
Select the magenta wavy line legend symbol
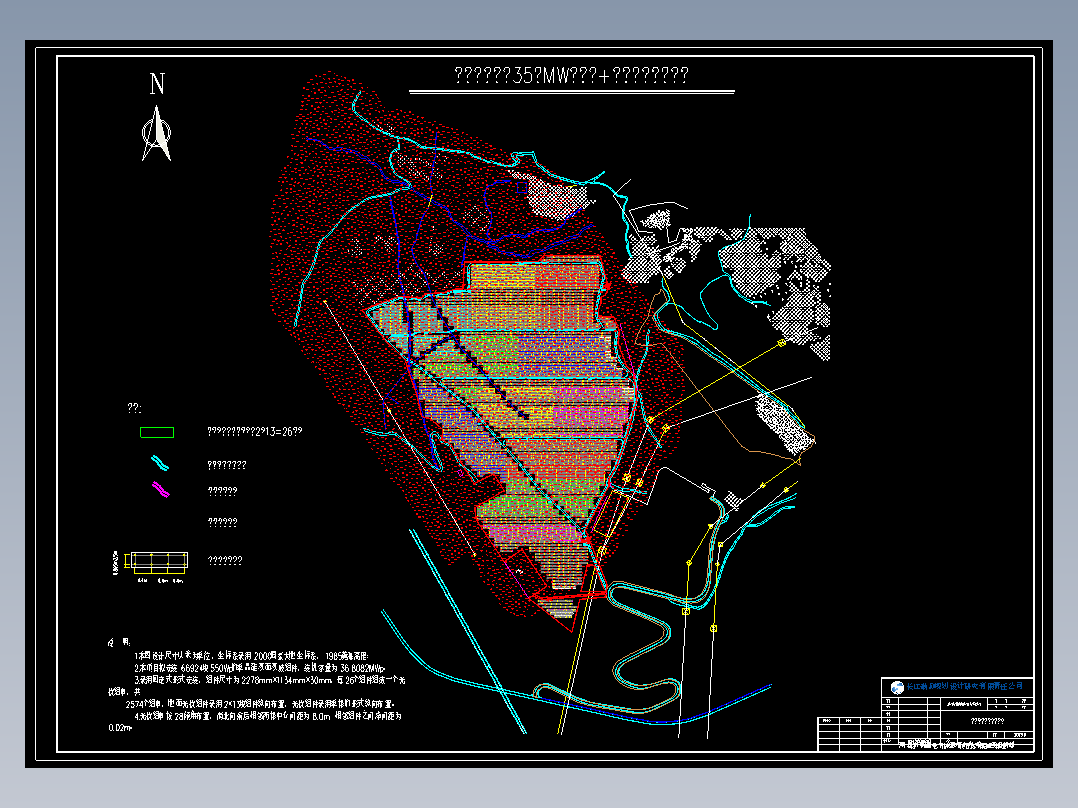pos(160,490)
